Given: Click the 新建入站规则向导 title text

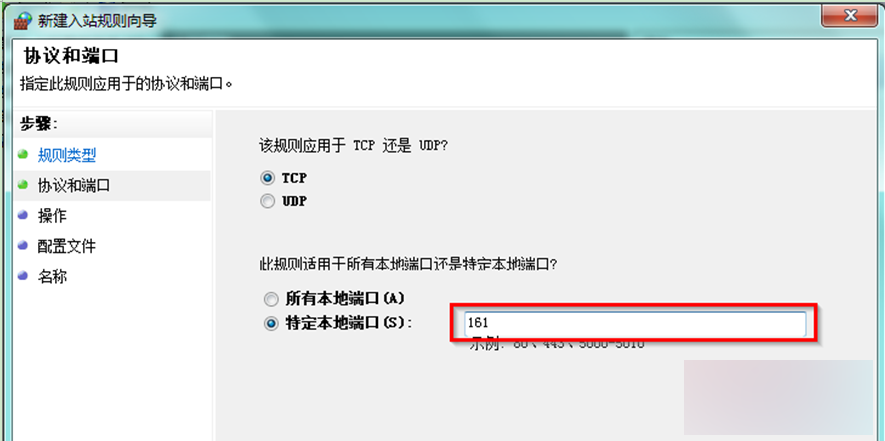Looking at the screenshot, I should pyautogui.click(x=97, y=21).
